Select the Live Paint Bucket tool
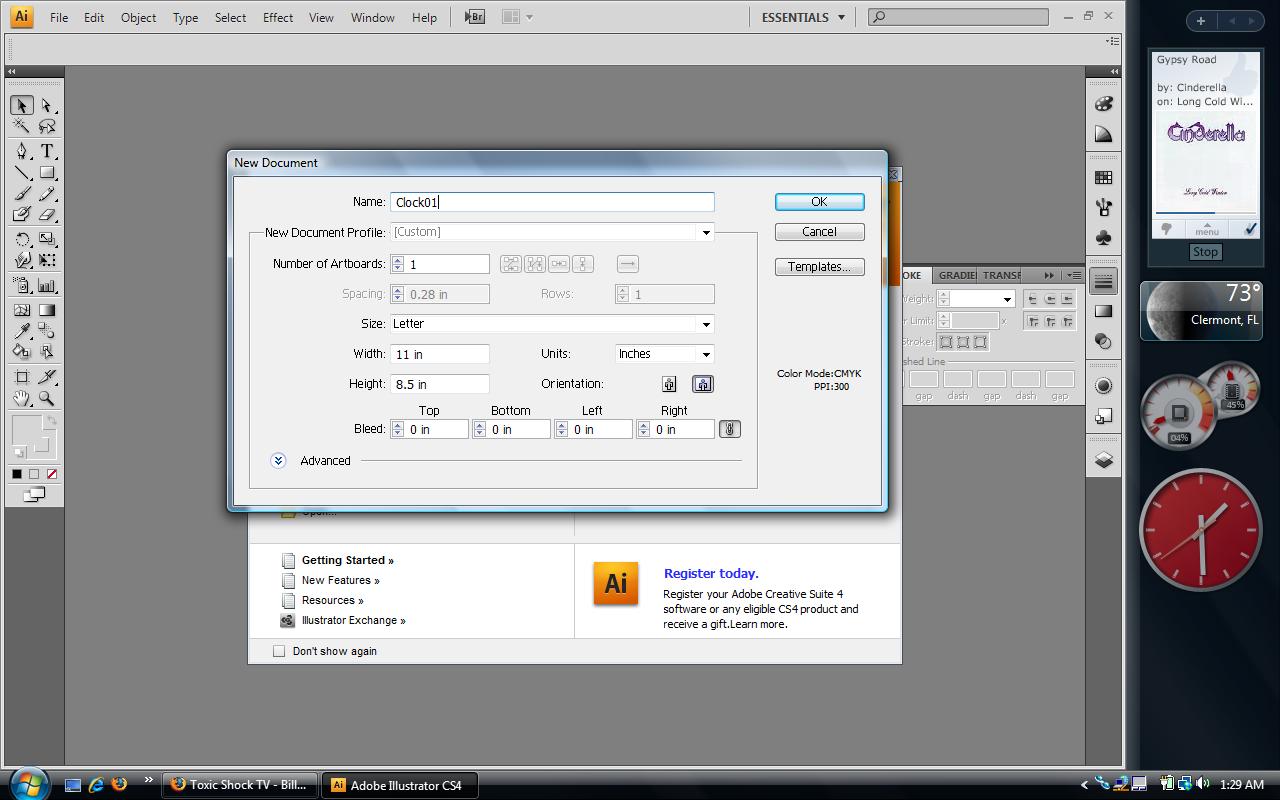Image resolution: width=1280 pixels, height=800 pixels. point(22,352)
